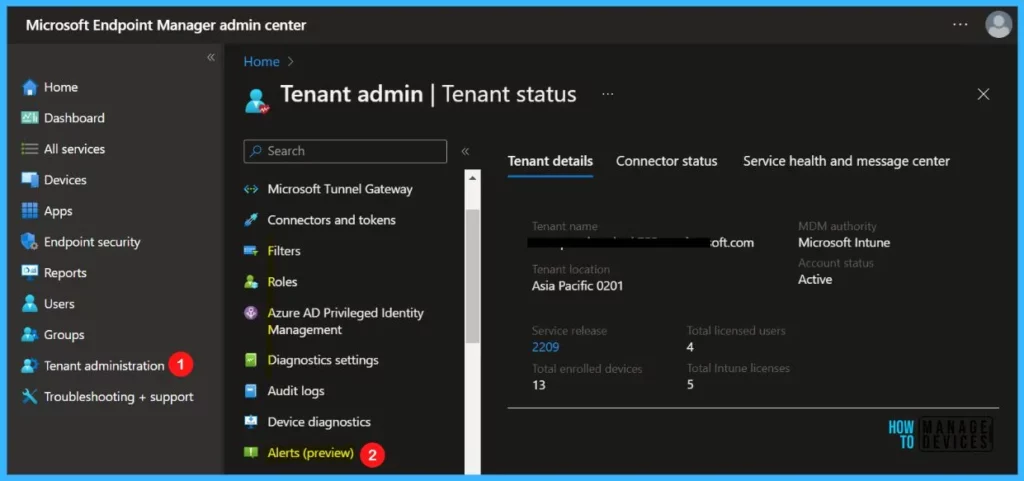
Task: Click the Roles person icon
Action: (x=251, y=282)
